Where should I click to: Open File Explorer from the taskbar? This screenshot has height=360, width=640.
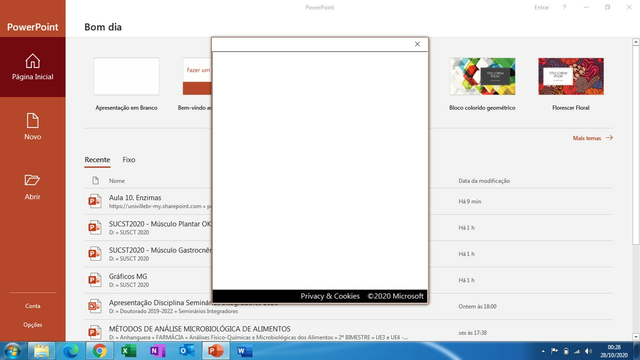pyautogui.click(x=41, y=351)
